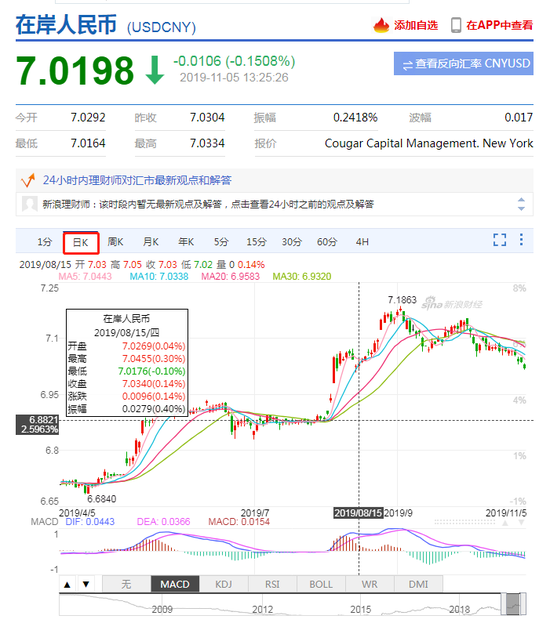Viewport: 550px width, 623px height.
Task: Select the DMI indicator tab
Action: tap(418, 584)
